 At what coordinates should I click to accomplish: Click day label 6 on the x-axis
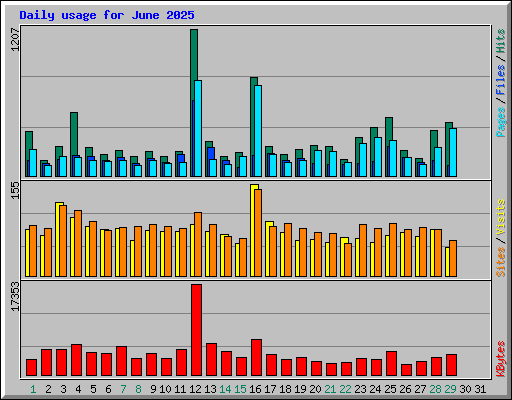pyautogui.click(x=108, y=389)
